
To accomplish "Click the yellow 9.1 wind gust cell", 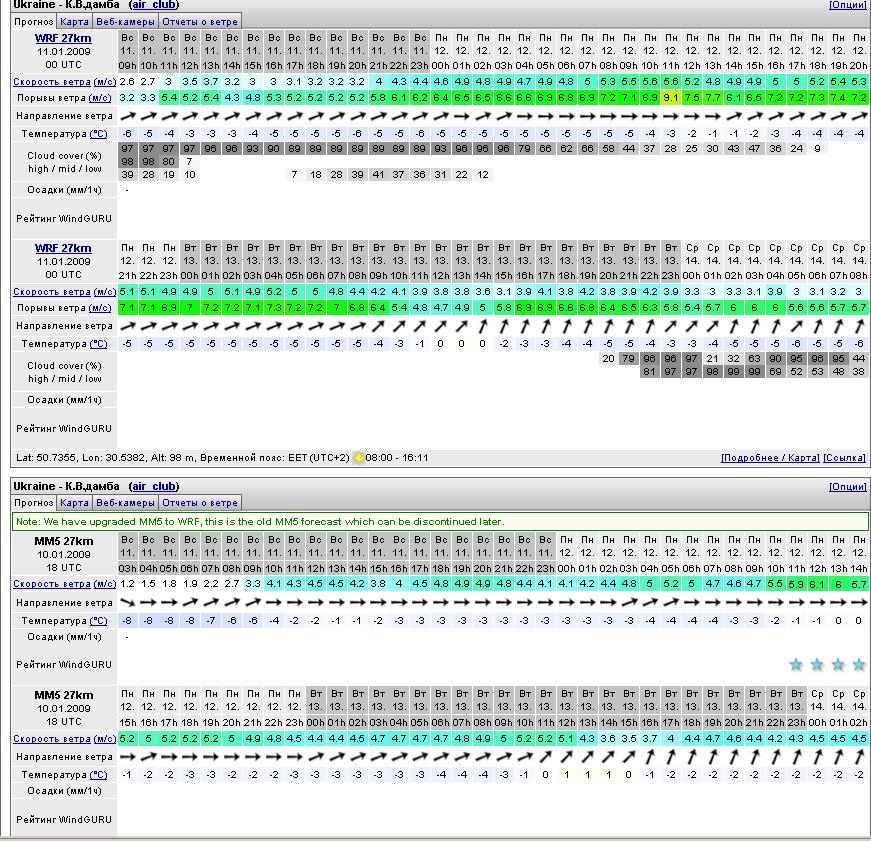I will [x=670, y=98].
